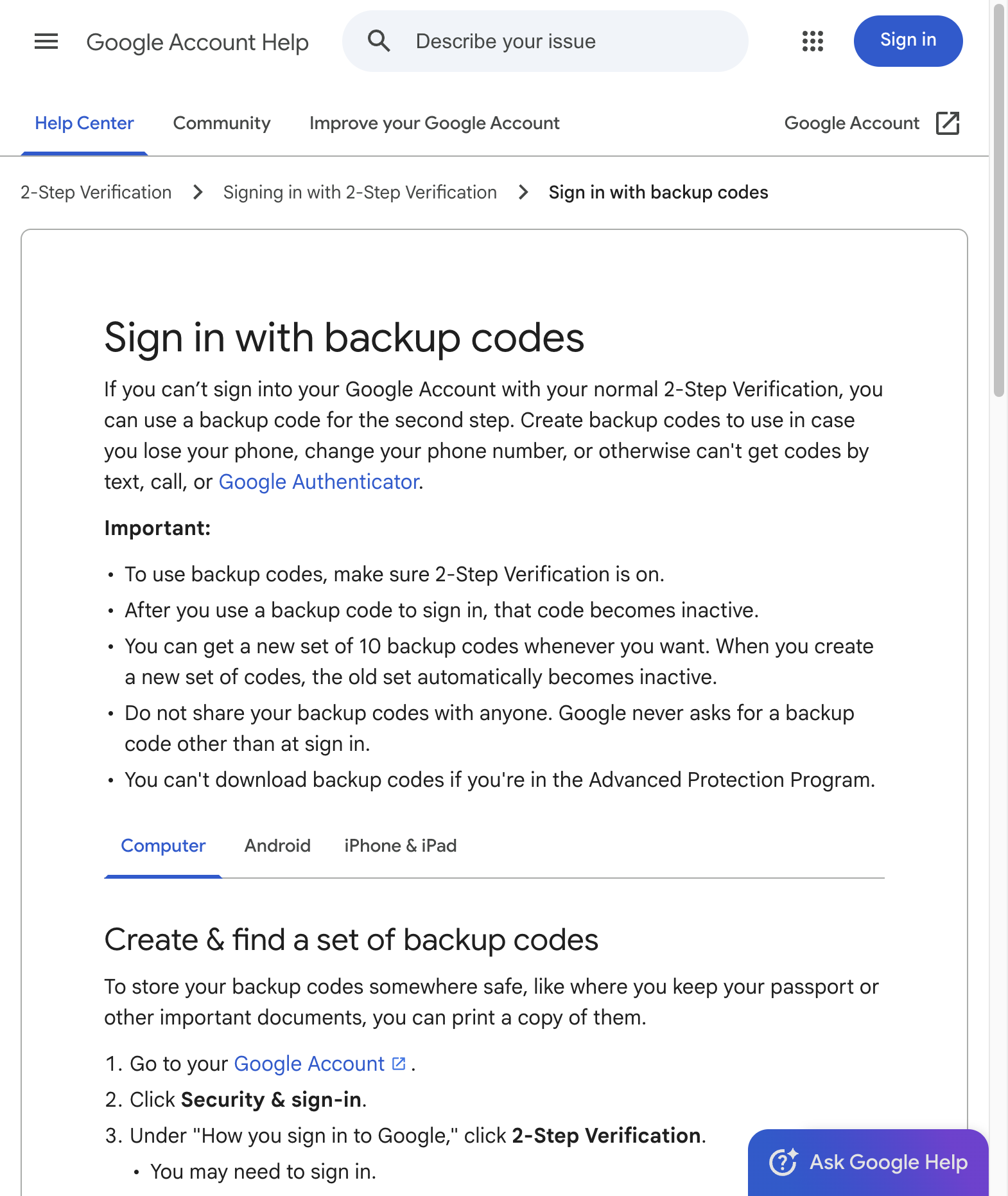
Task: Click bullet 'You may need to sign in.'
Action: coord(263,1172)
